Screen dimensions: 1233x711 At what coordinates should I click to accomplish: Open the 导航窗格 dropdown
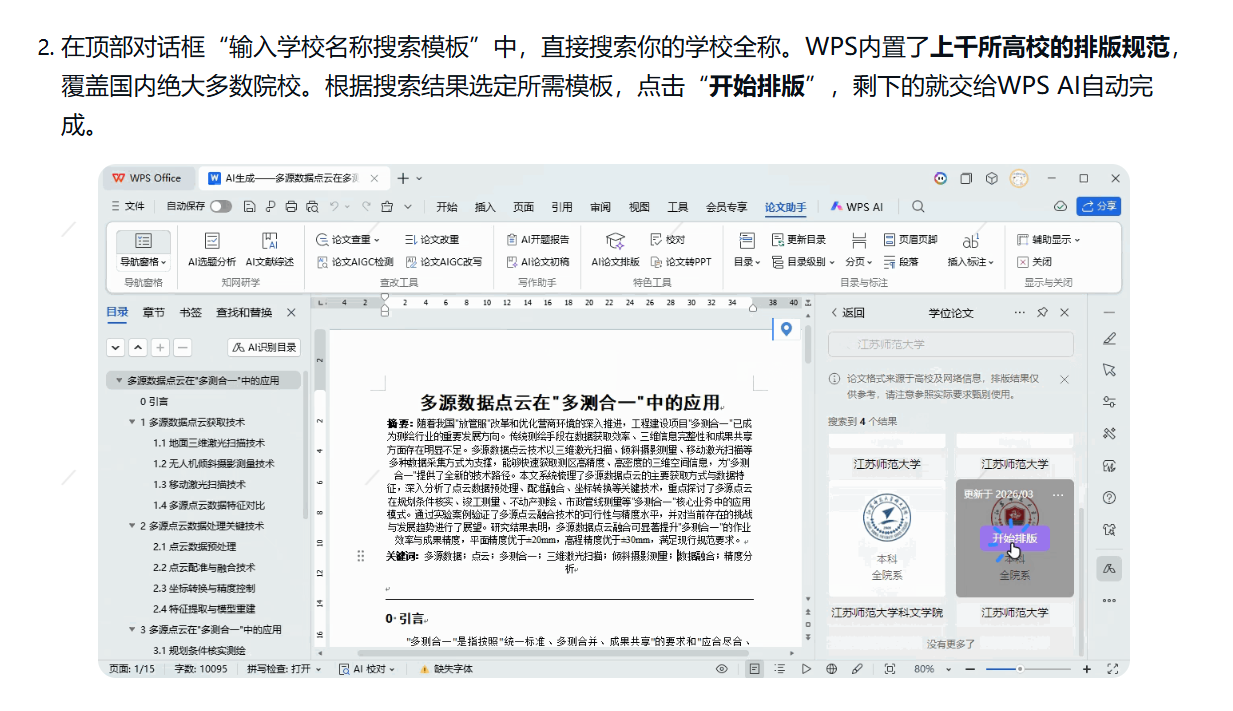144,262
